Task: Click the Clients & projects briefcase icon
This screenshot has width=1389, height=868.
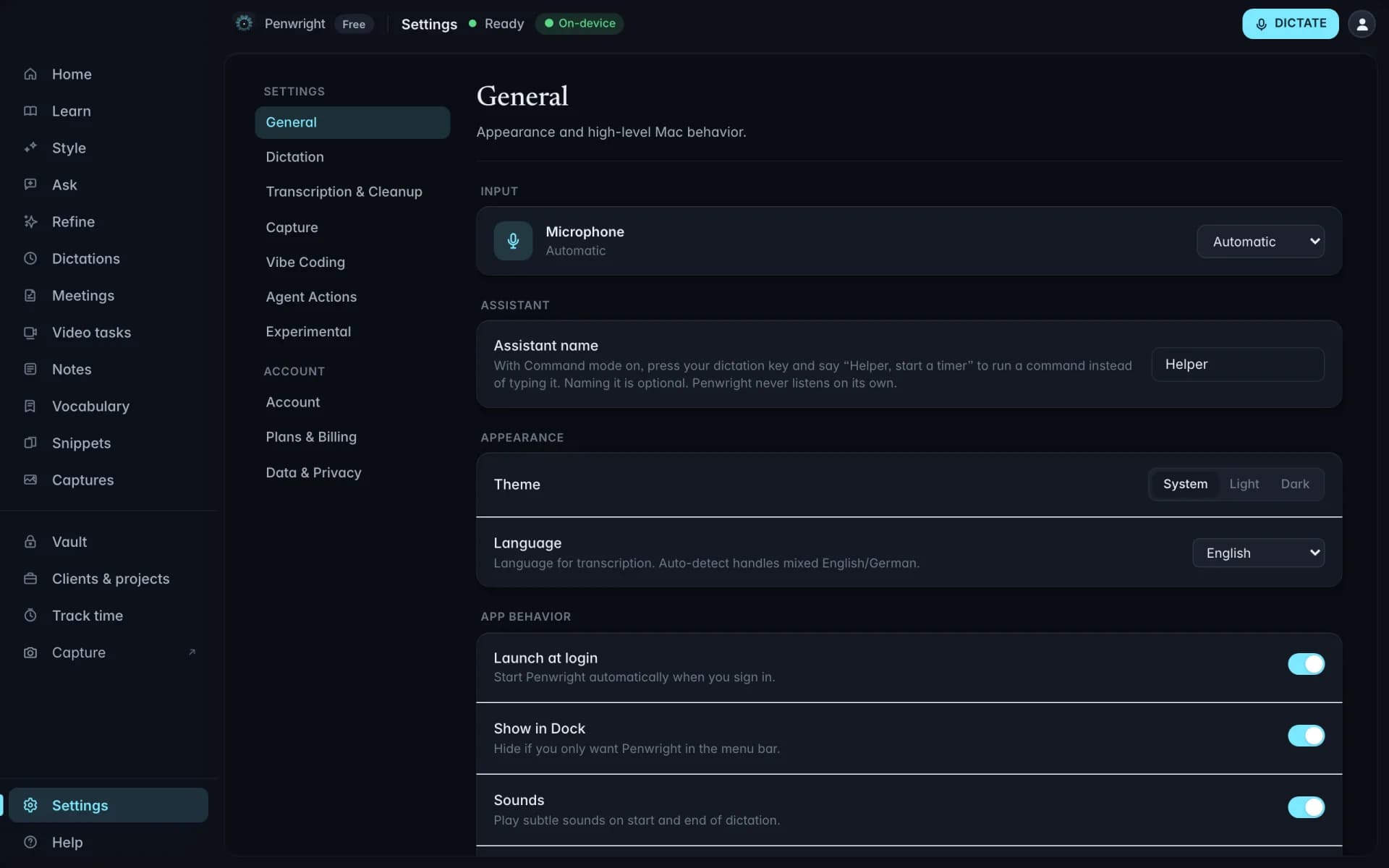Action: [x=30, y=578]
